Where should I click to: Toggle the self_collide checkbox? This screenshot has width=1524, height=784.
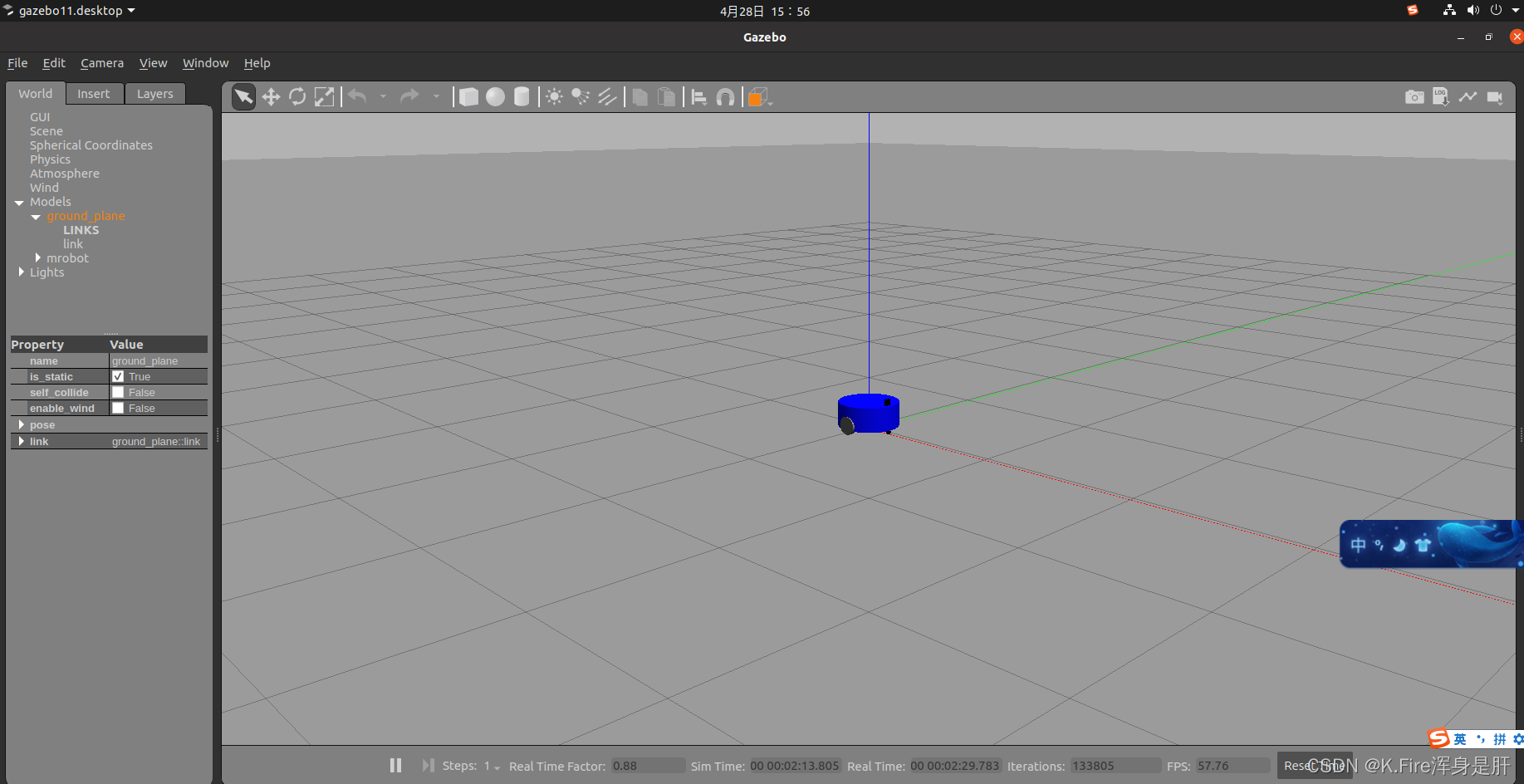tap(118, 392)
